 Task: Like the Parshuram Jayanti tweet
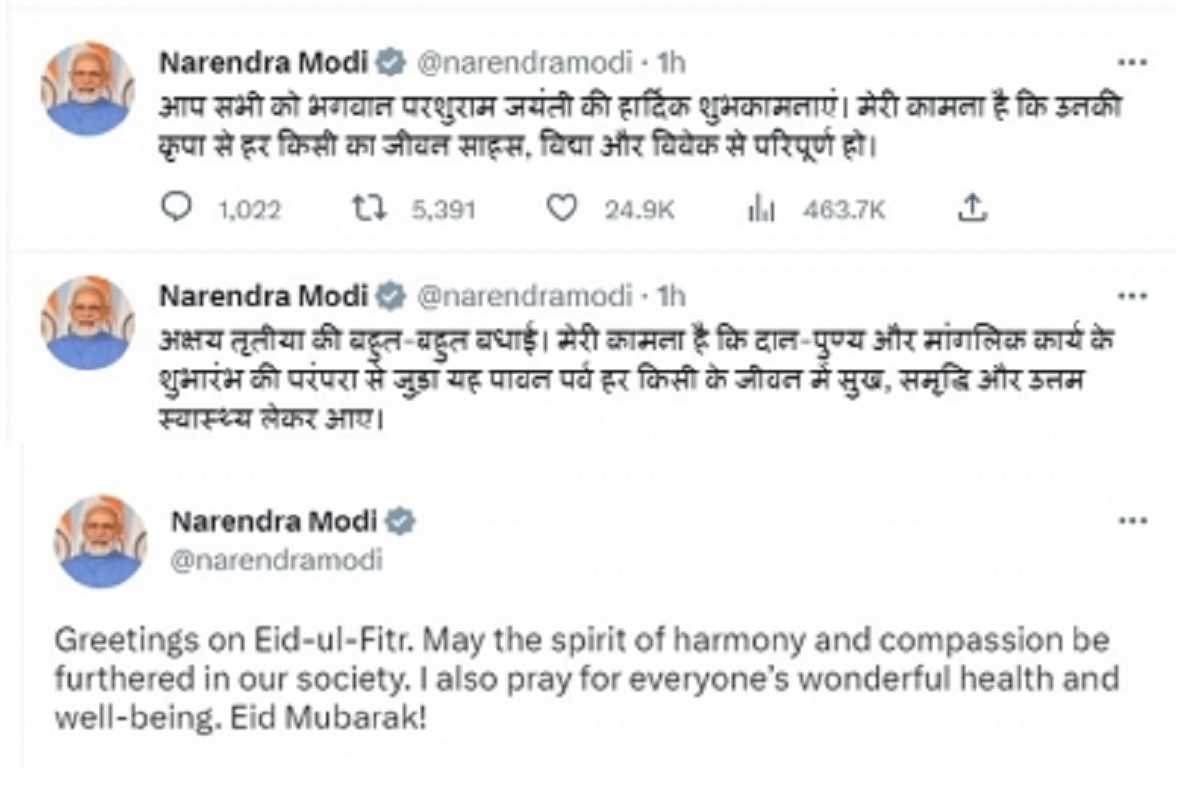pos(562,209)
